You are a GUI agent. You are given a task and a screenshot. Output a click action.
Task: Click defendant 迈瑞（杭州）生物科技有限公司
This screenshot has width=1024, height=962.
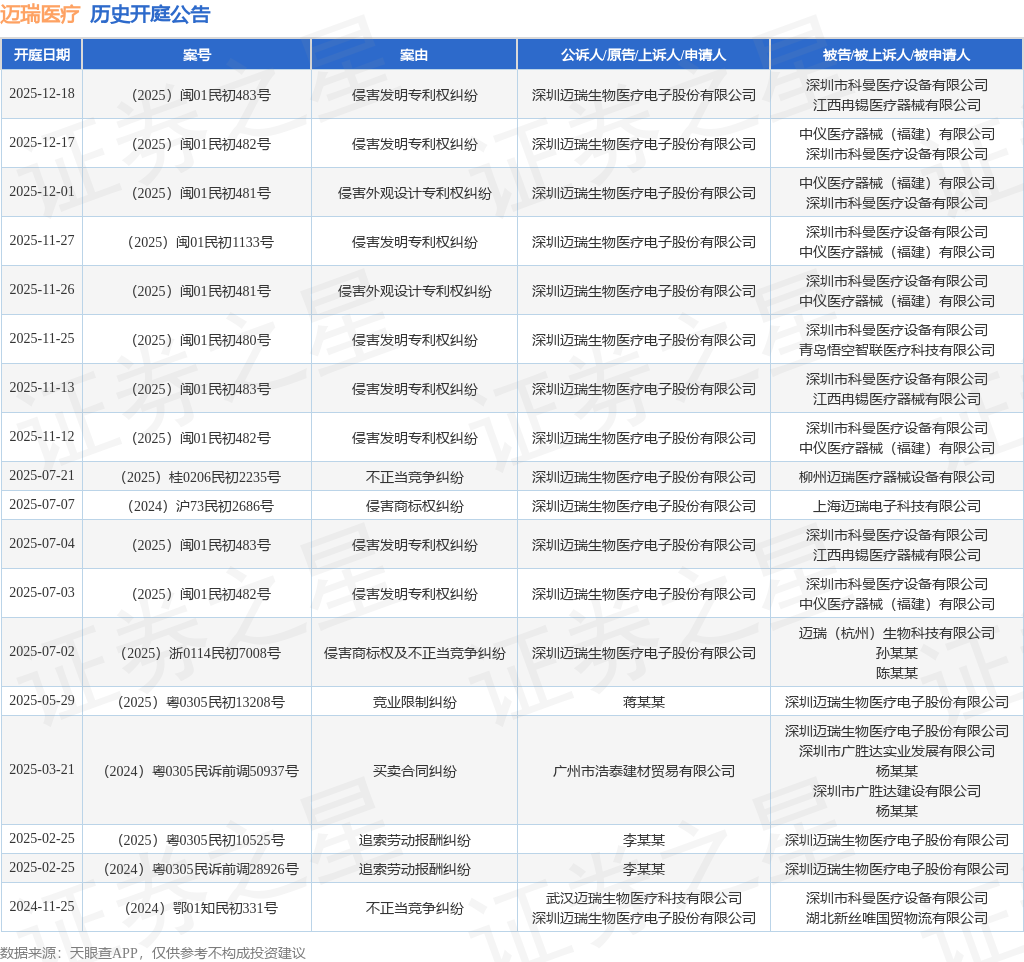[896, 633]
